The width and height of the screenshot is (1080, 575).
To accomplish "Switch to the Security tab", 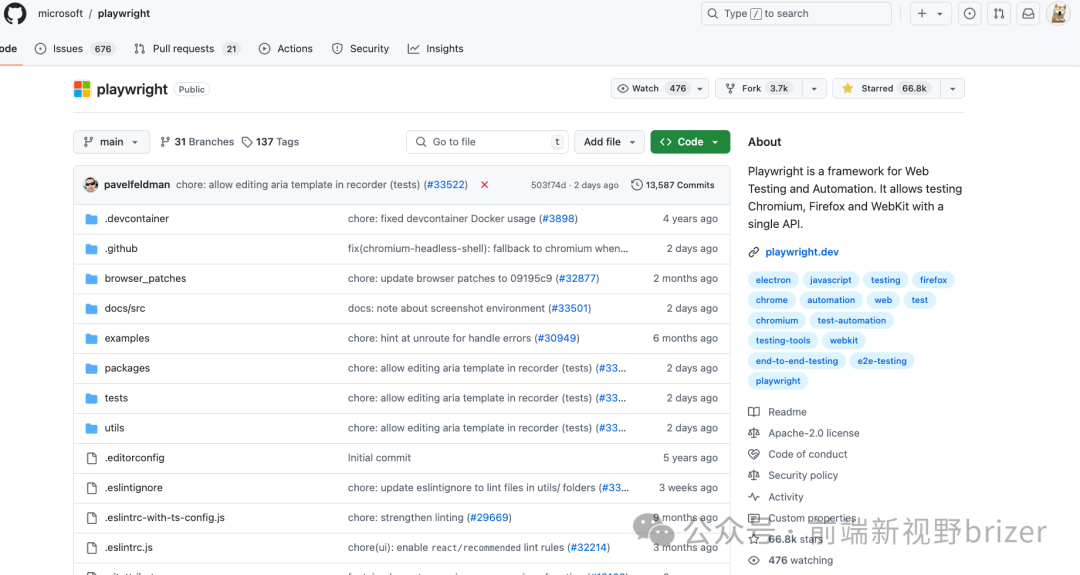I will pyautogui.click(x=360, y=49).
